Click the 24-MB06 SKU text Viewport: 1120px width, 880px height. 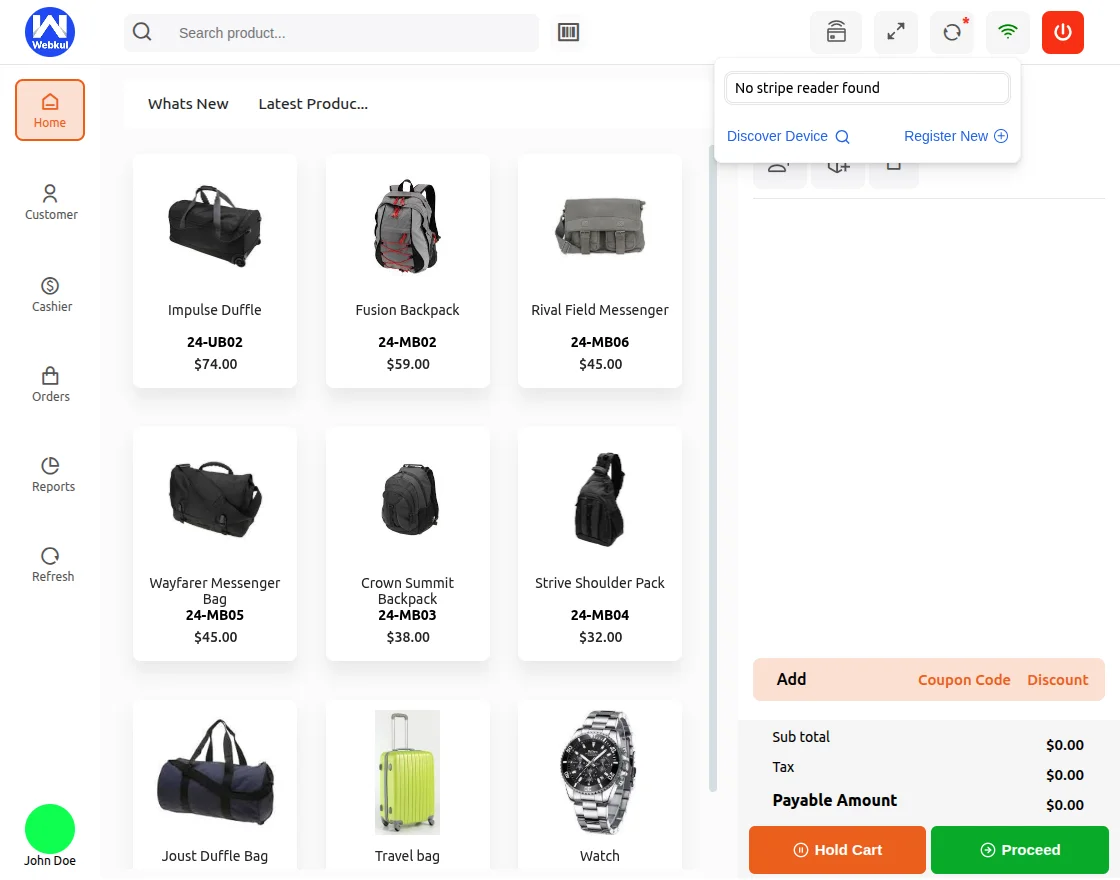point(600,342)
